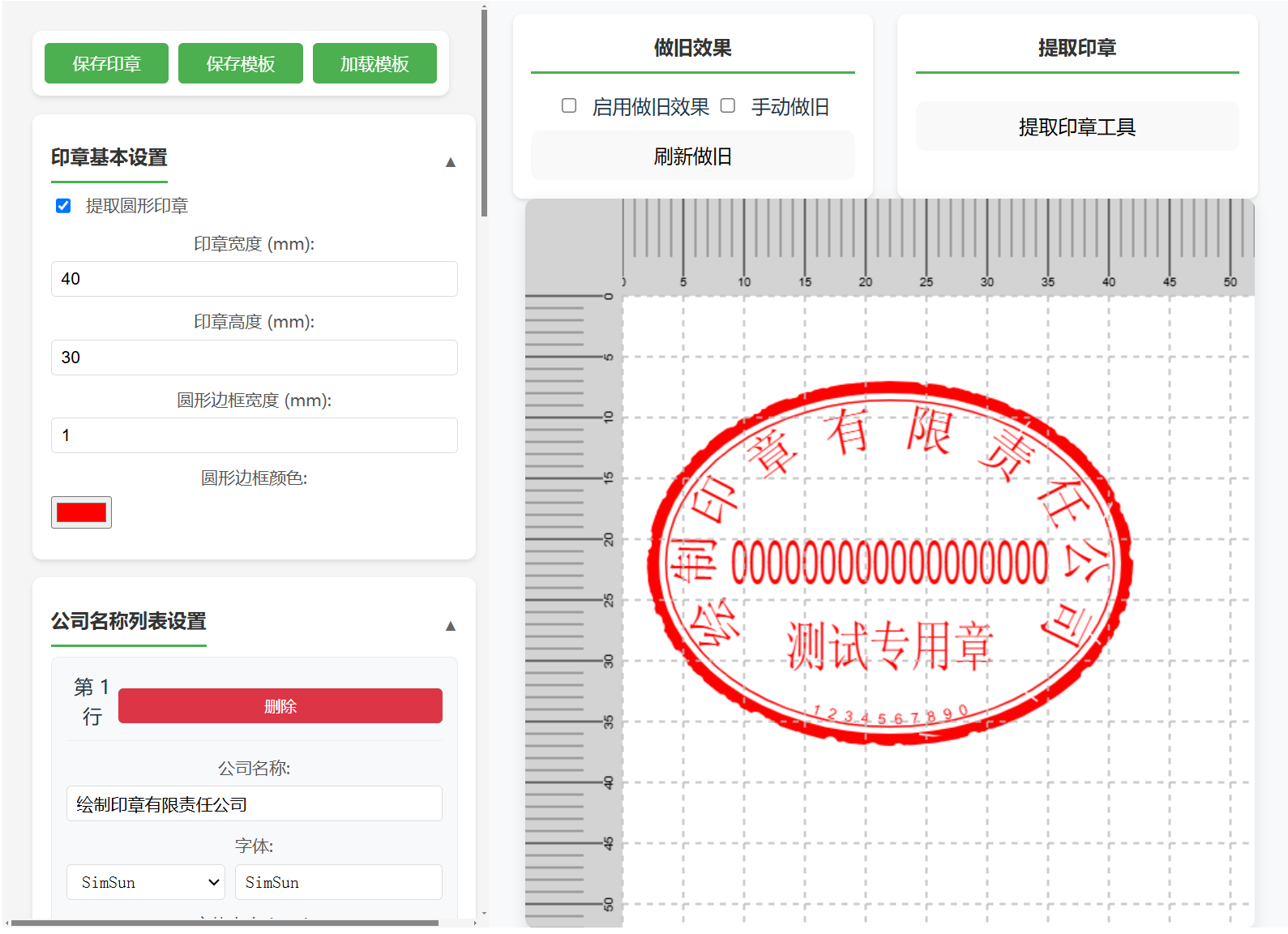The image size is (1288, 934).
Task: Click the stamp's zero-digit code line
Action: coord(890,563)
